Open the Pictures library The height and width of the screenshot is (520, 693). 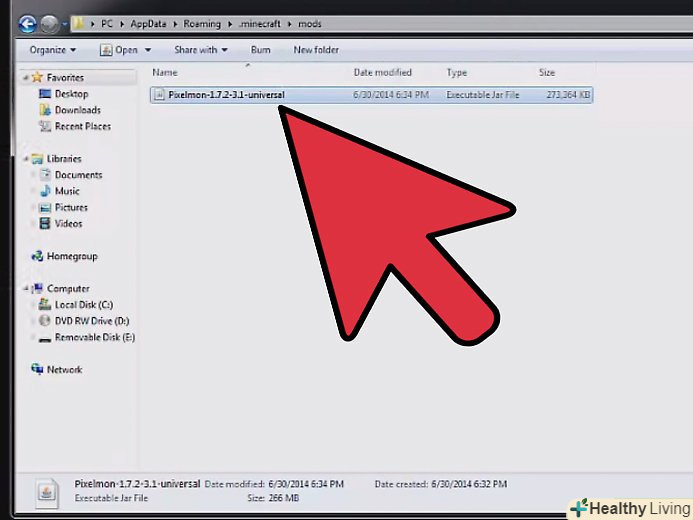pyautogui.click(x=71, y=208)
